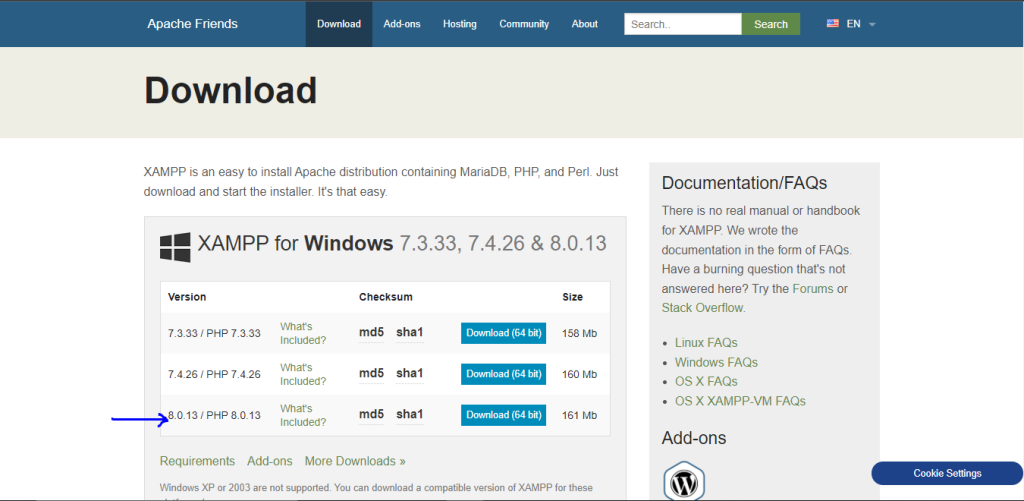The image size is (1024, 501).
Task: Open Linux FAQs link
Action: pyautogui.click(x=706, y=343)
